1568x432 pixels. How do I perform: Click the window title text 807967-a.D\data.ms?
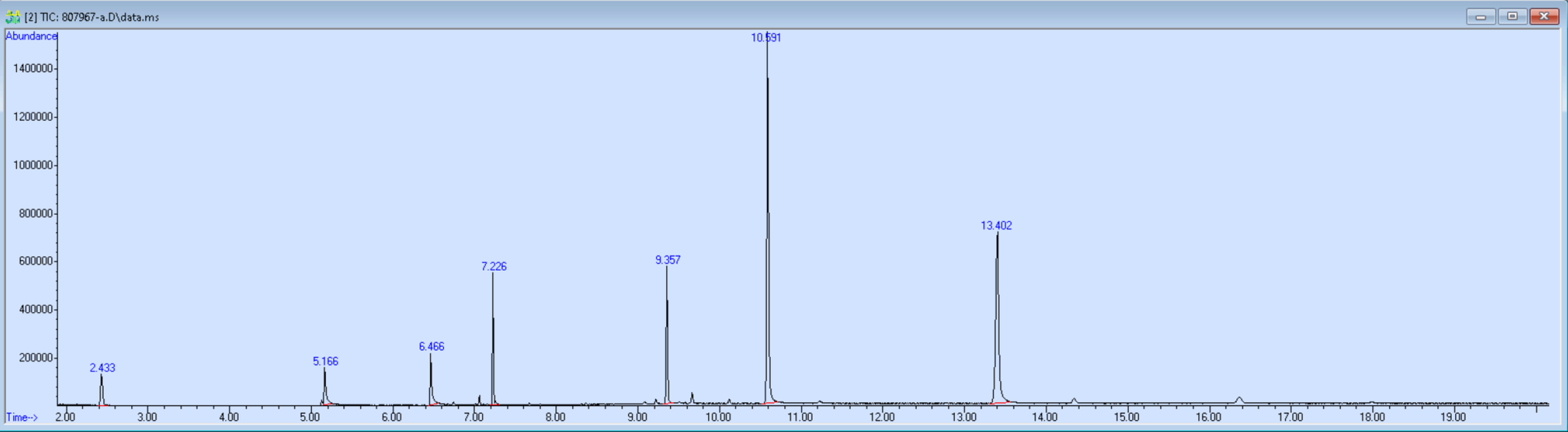point(110,18)
